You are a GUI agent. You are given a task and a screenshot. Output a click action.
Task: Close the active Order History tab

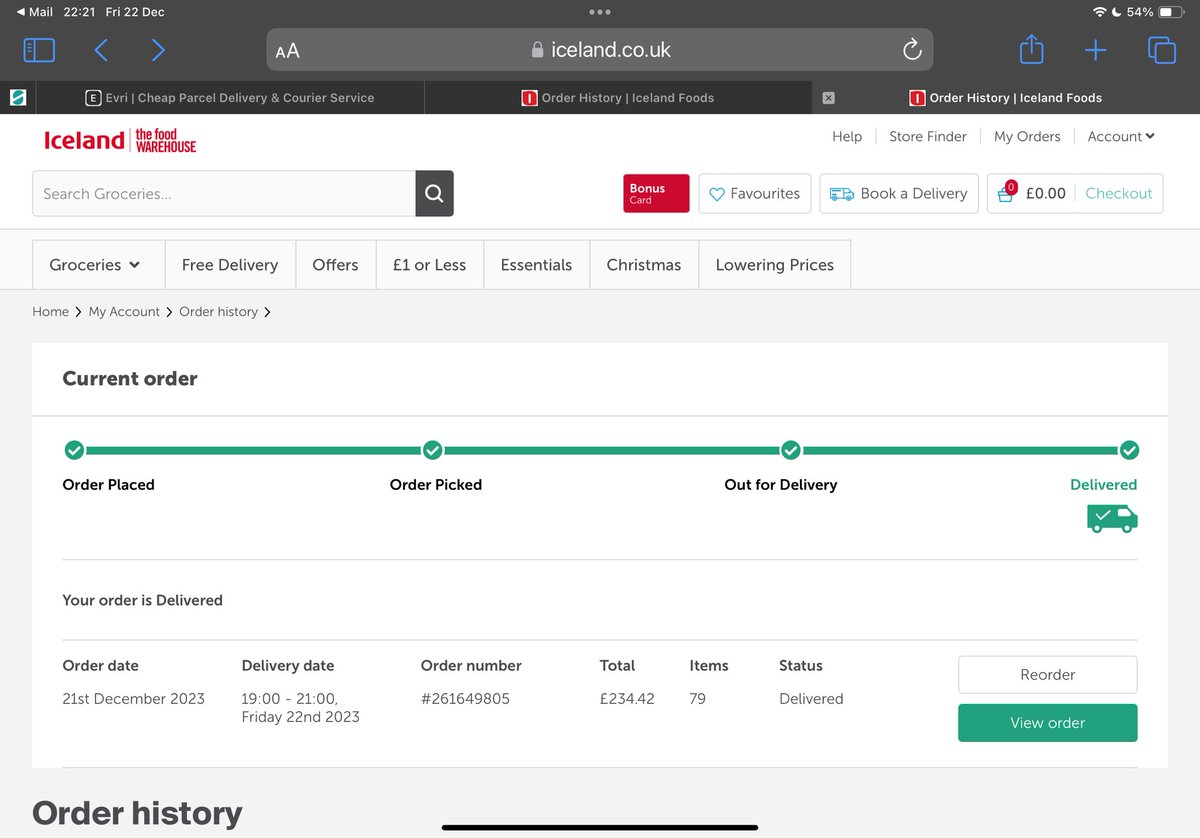point(828,98)
